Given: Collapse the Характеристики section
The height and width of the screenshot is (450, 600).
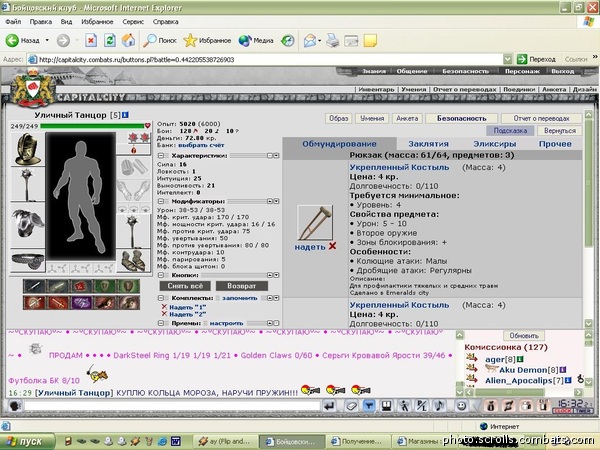Looking at the screenshot, I should coord(161,156).
